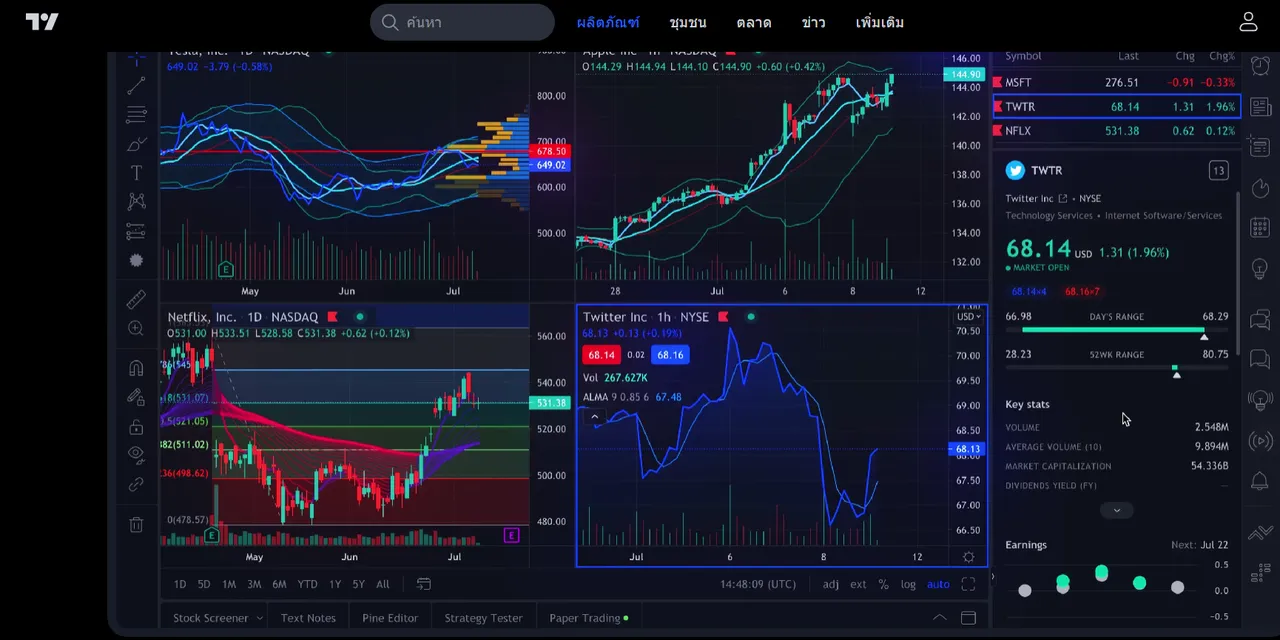This screenshot has height=640, width=1280.
Task: Open the TWTR ideas count badge 13
Action: [x=1218, y=171]
